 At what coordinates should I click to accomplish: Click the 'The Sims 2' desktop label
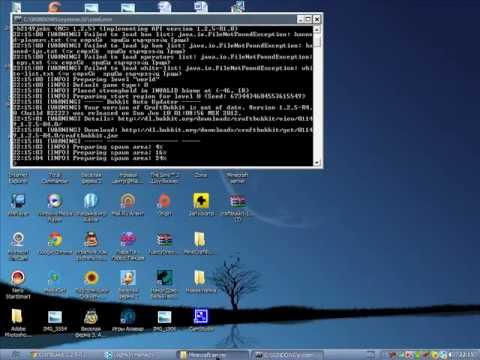pos(164,178)
